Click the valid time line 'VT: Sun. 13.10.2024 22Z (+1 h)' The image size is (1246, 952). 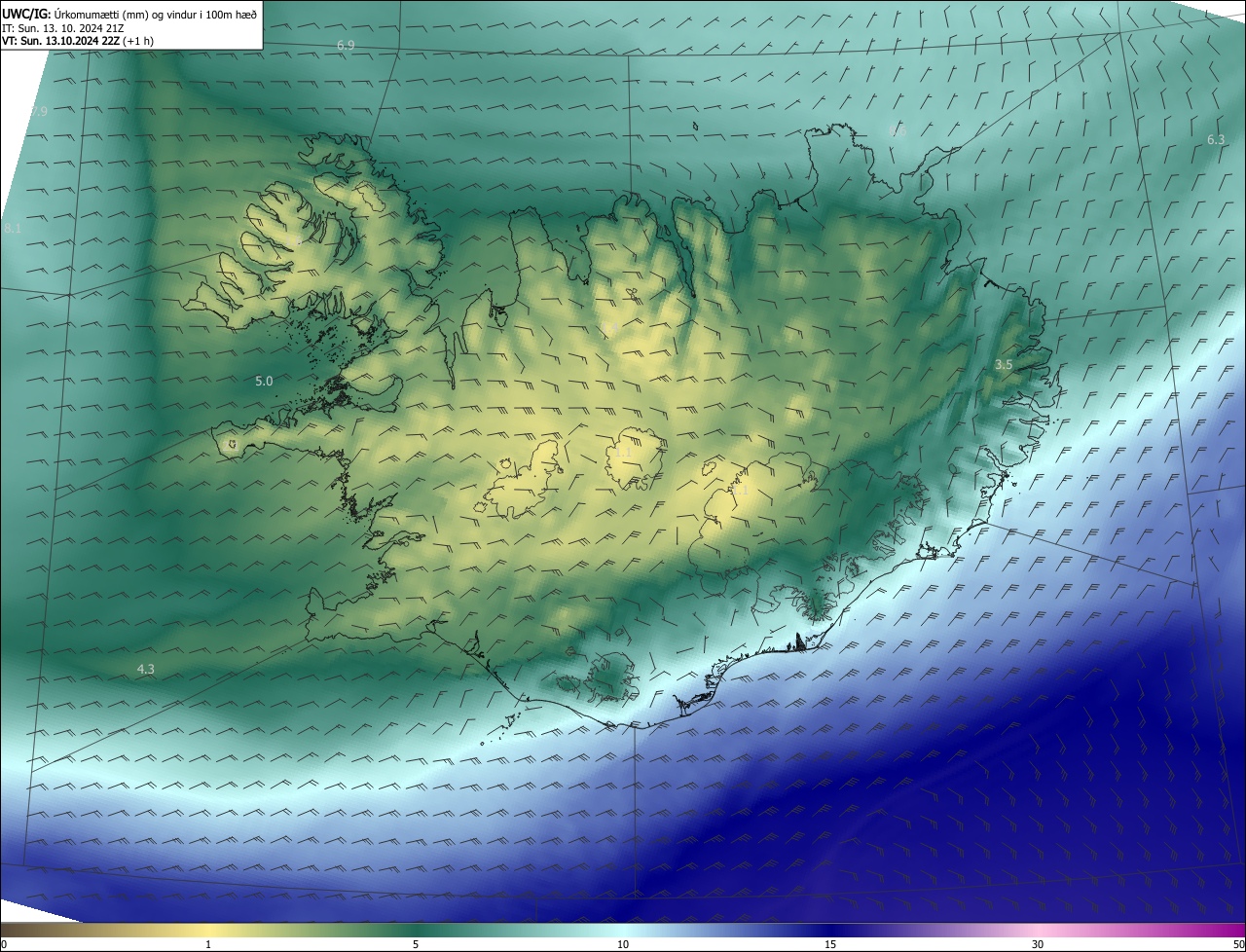click(78, 41)
